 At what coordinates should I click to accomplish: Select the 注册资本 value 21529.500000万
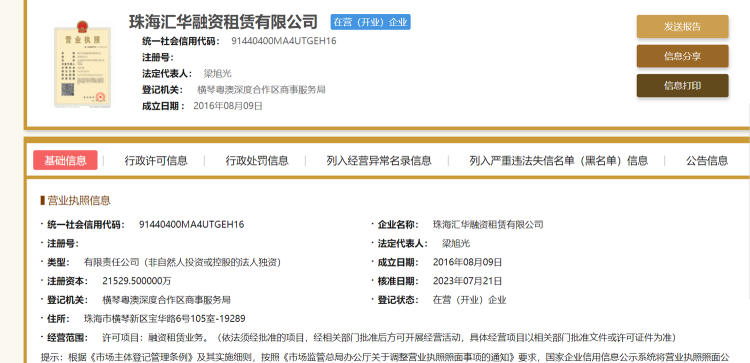point(137,281)
